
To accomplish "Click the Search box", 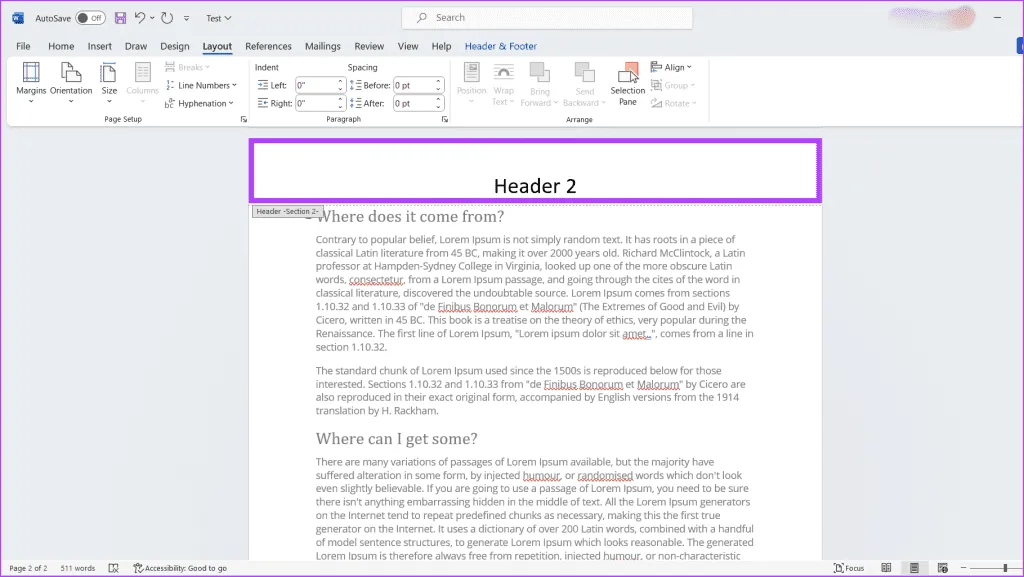I will 547,18.
